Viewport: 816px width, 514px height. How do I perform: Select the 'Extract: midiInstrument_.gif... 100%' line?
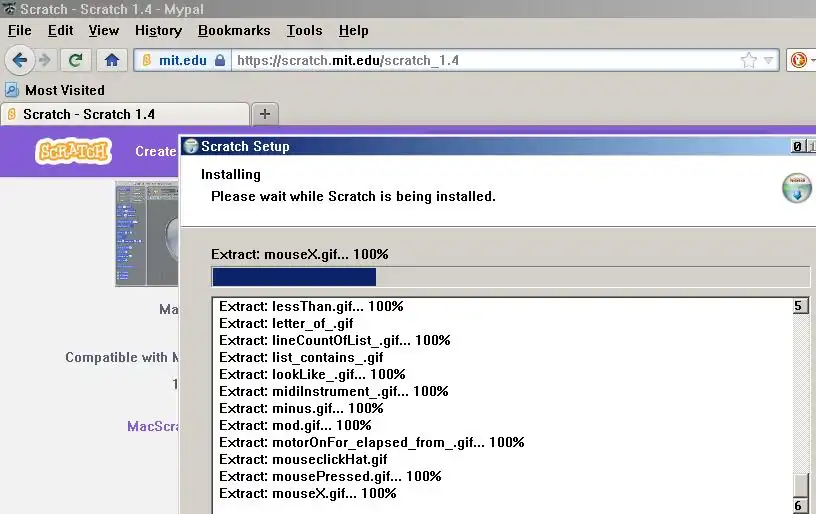334,391
